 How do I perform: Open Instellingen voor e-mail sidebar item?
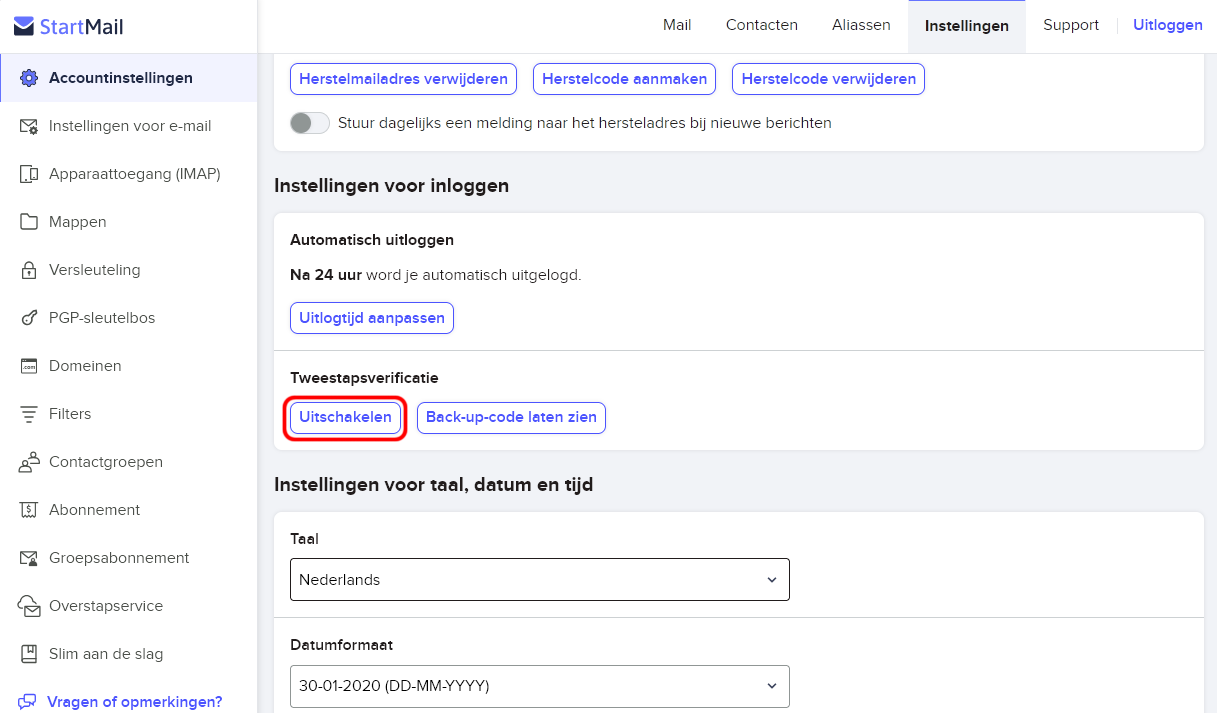point(129,126)
